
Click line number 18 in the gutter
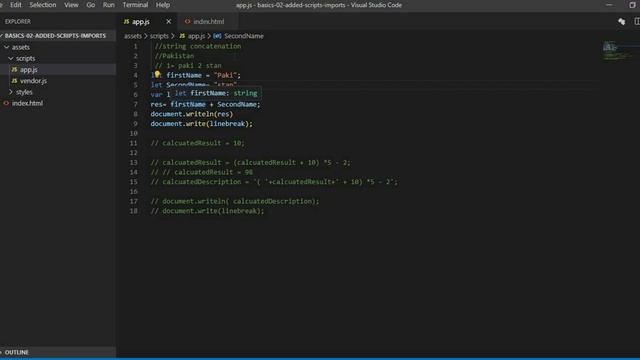coord(133,211)
